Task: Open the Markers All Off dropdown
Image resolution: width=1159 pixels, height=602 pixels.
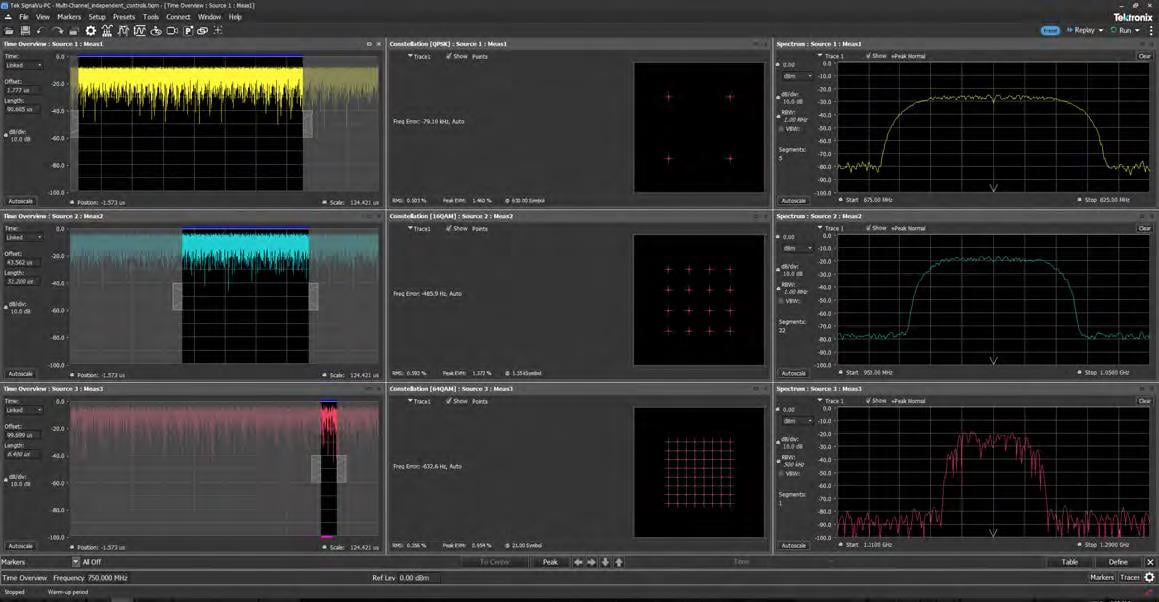Action: coord(75,562)
